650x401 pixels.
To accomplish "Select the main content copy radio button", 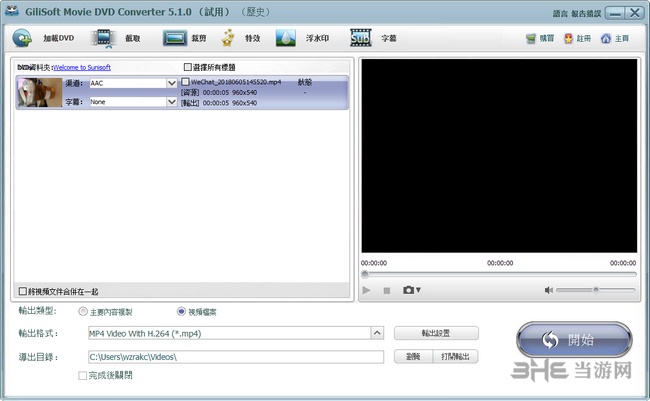I will [83, 311].
